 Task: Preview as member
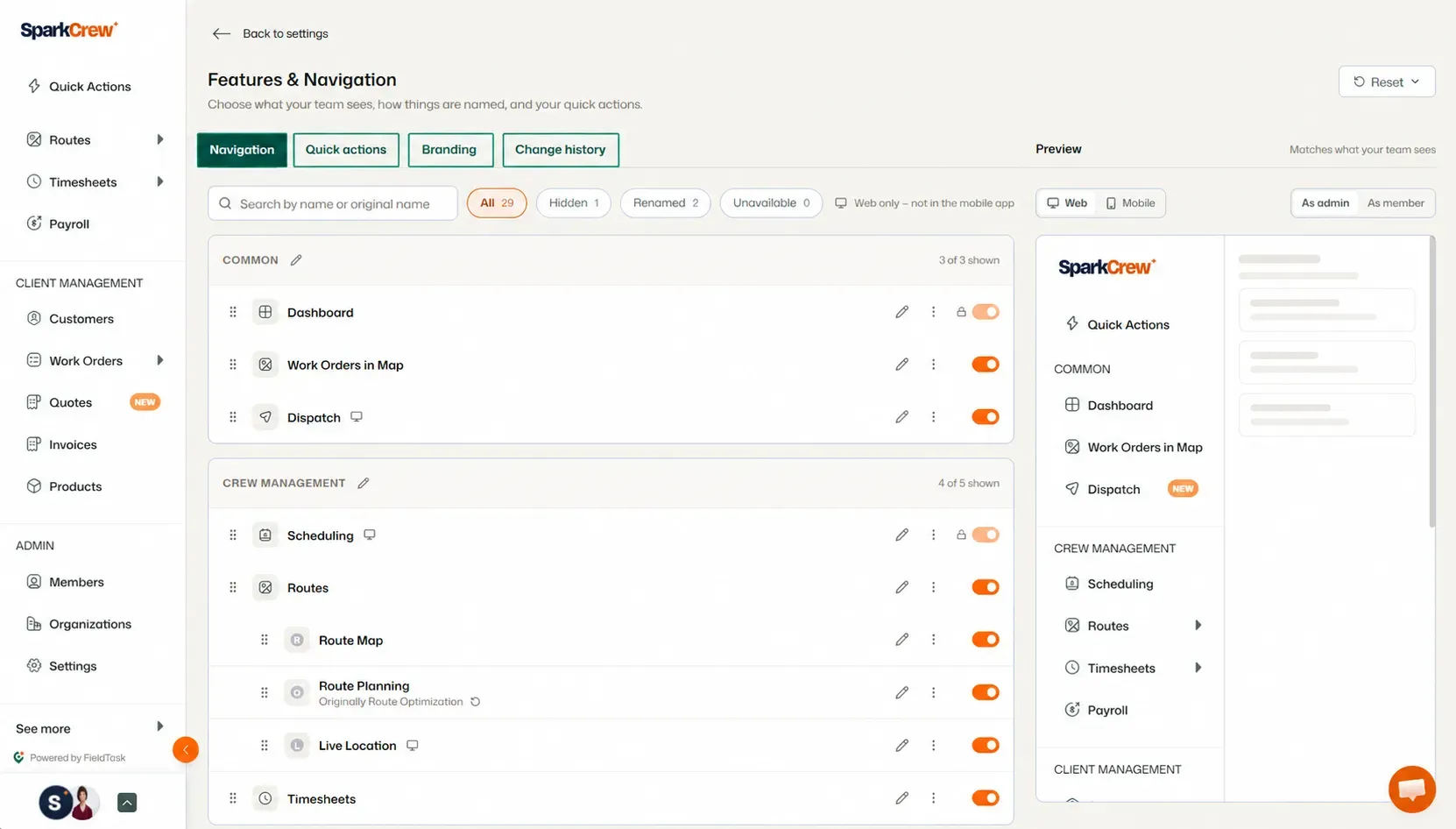[x=1396, y=203]
